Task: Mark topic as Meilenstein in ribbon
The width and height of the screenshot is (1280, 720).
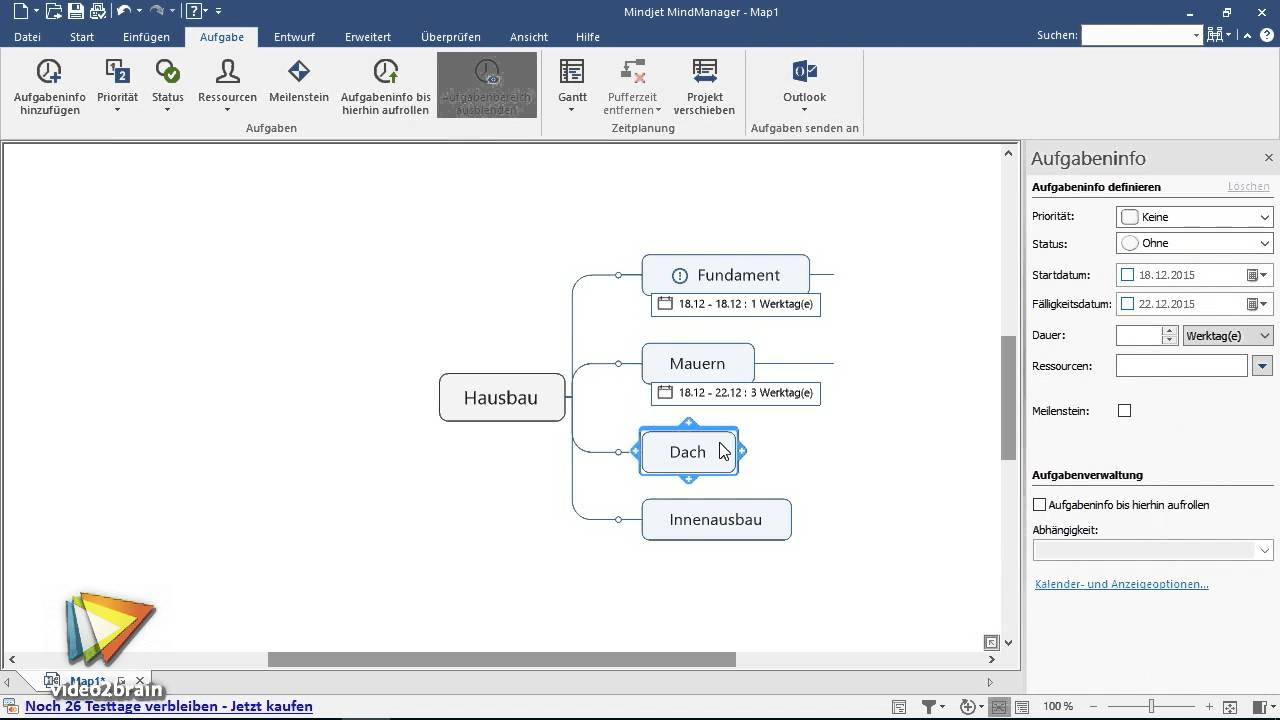Action: [x=299, y=80]
